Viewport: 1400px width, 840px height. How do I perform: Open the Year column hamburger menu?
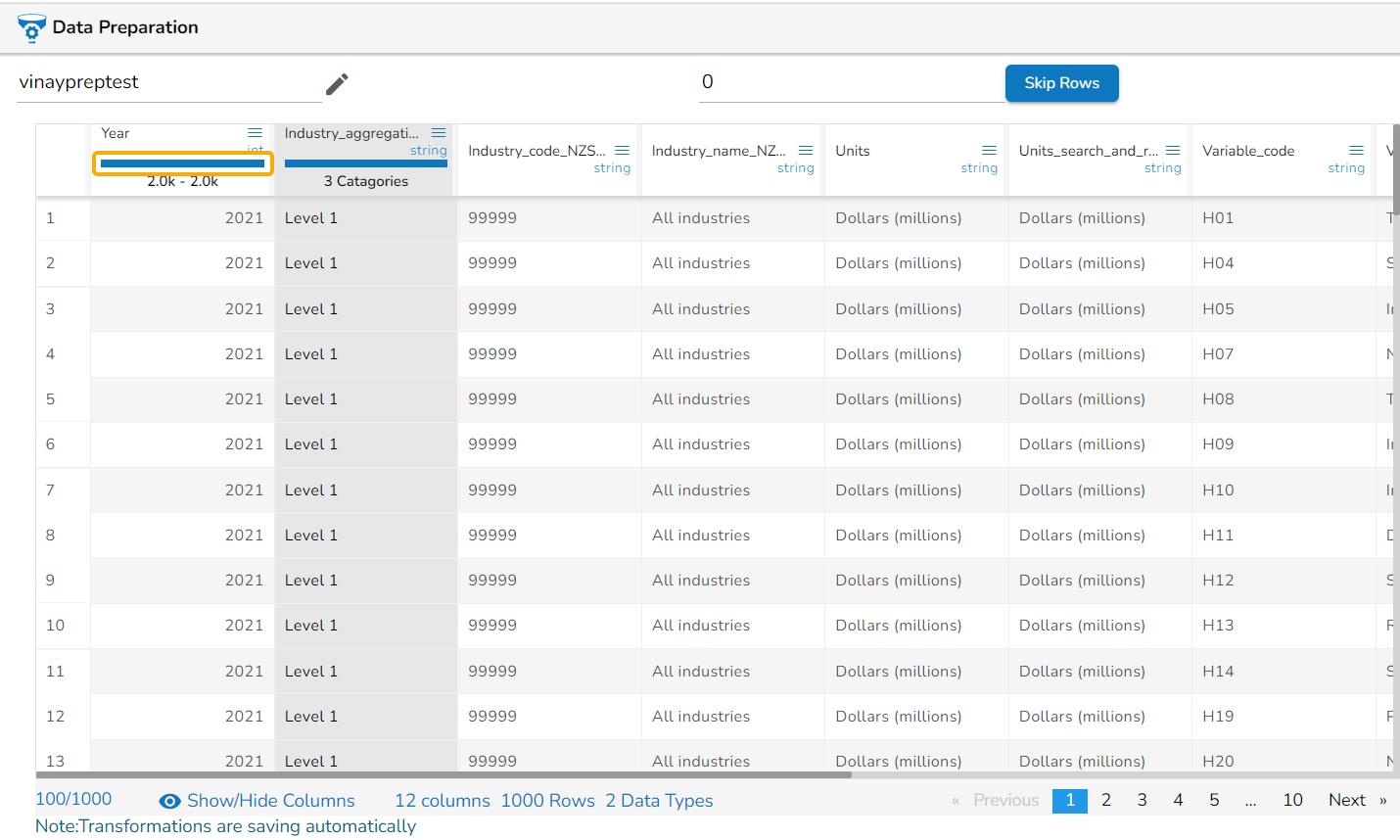[x=255, y=133]
